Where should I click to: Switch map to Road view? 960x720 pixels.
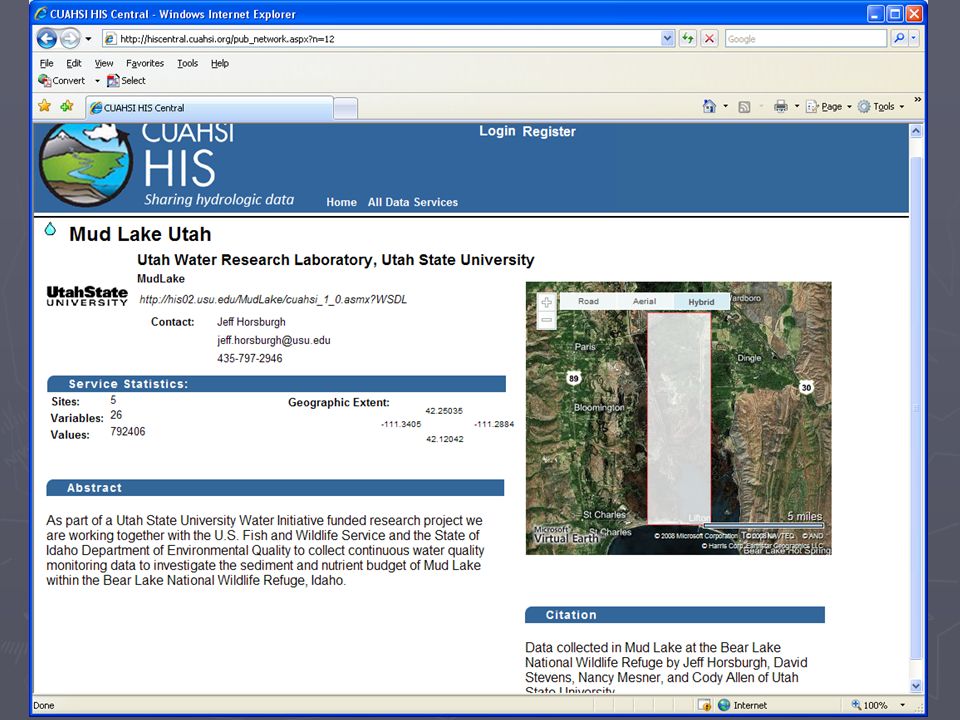click(588, 301)
